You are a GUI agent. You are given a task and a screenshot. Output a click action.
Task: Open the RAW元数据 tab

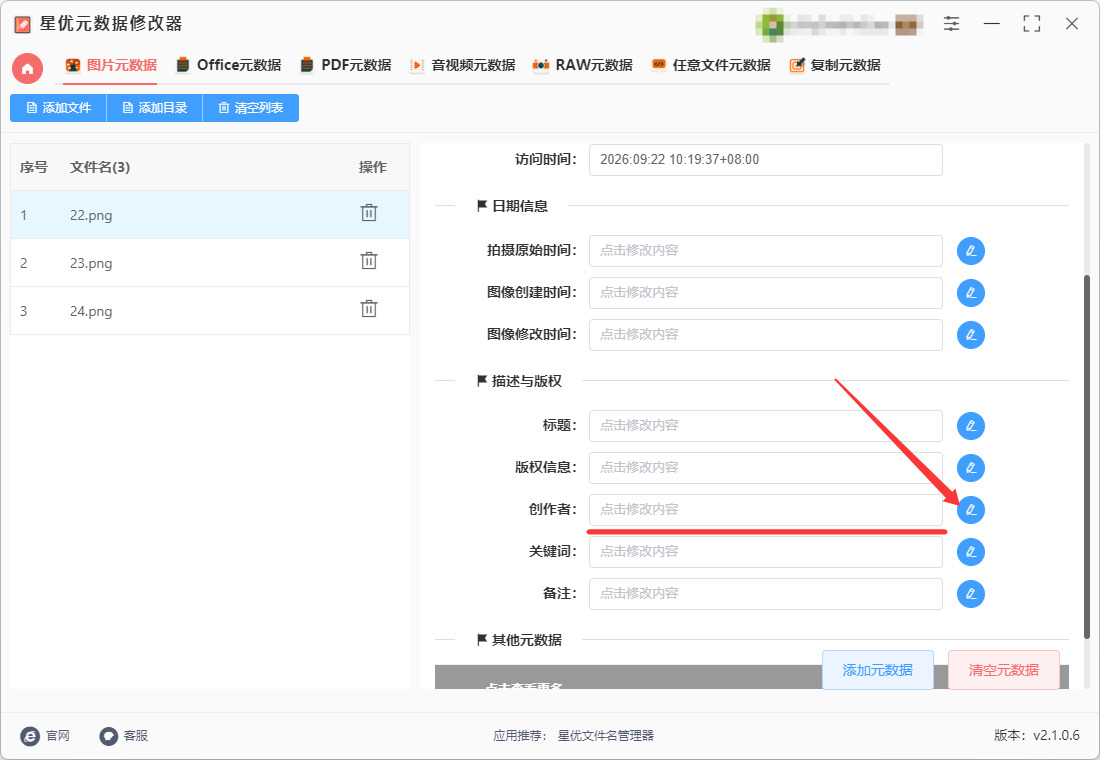coord(582,65)
